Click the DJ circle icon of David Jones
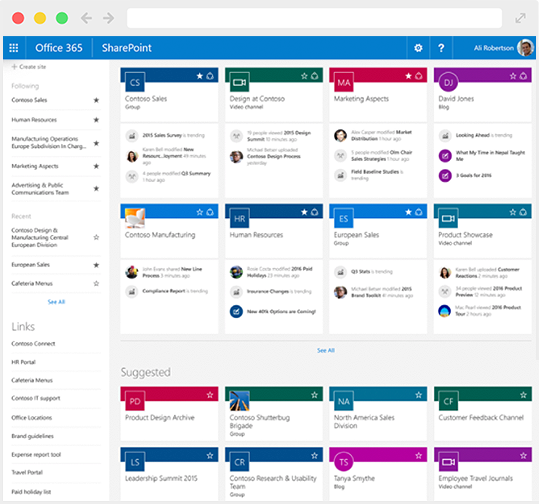 [x=448, y=82]
